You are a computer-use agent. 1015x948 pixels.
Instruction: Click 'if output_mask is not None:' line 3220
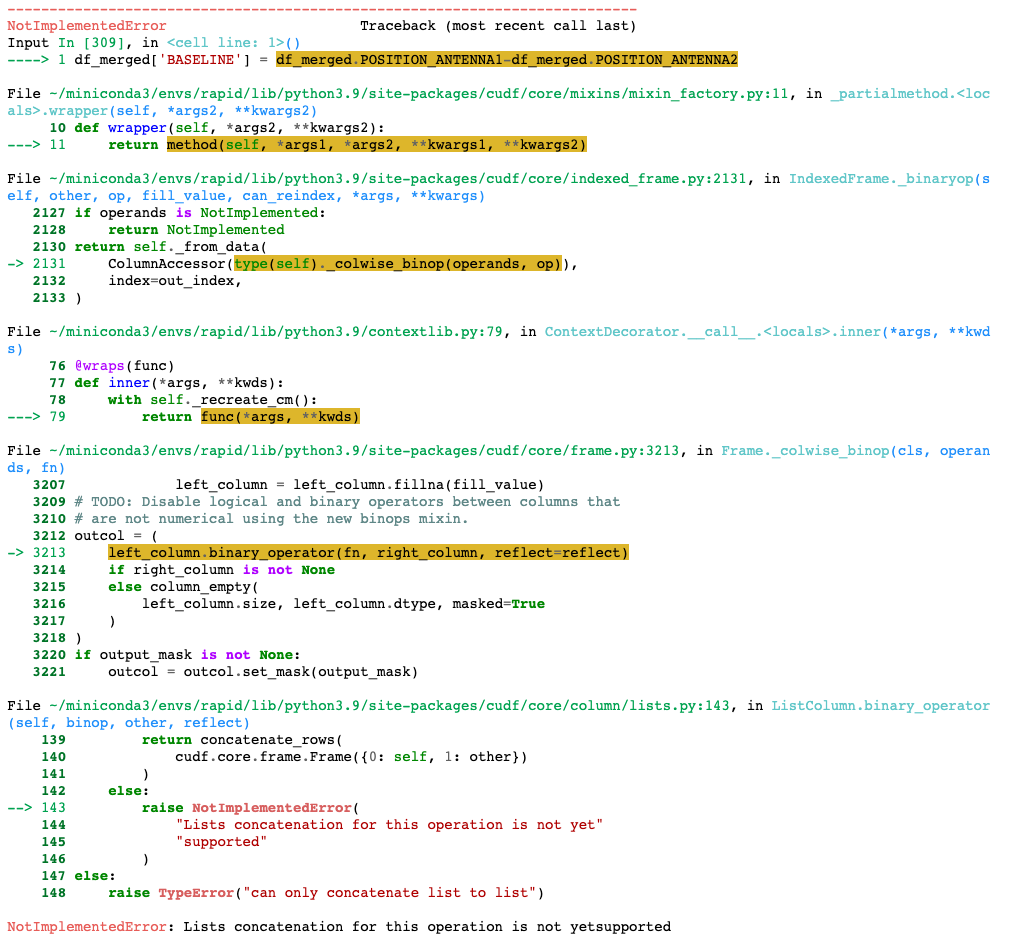pyautogui.click(x=188, y=655)
